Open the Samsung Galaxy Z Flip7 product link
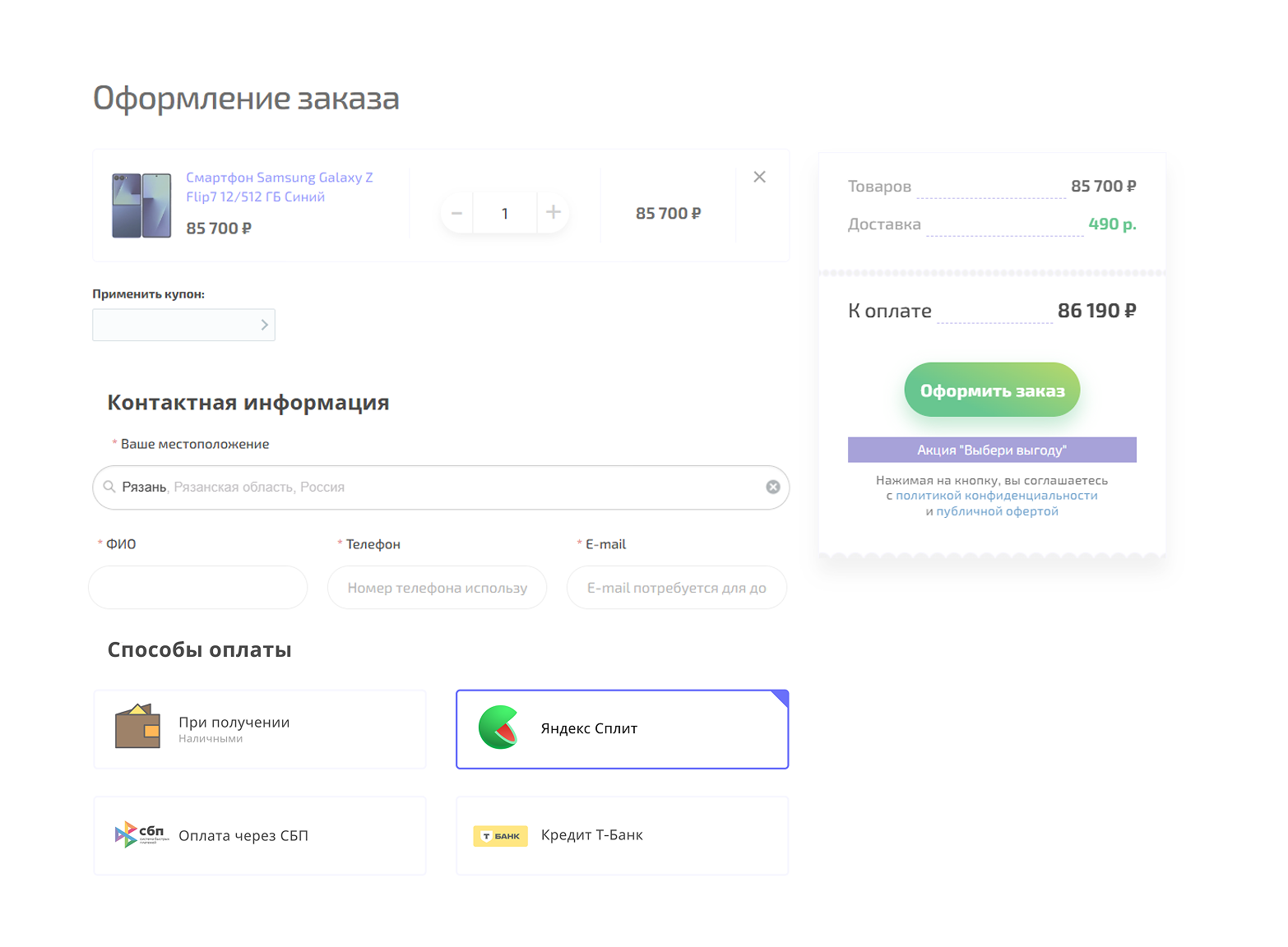Image resolution: width=1288 pixels, height=947 pixels. pyautogui.click(x=279, y=187)
